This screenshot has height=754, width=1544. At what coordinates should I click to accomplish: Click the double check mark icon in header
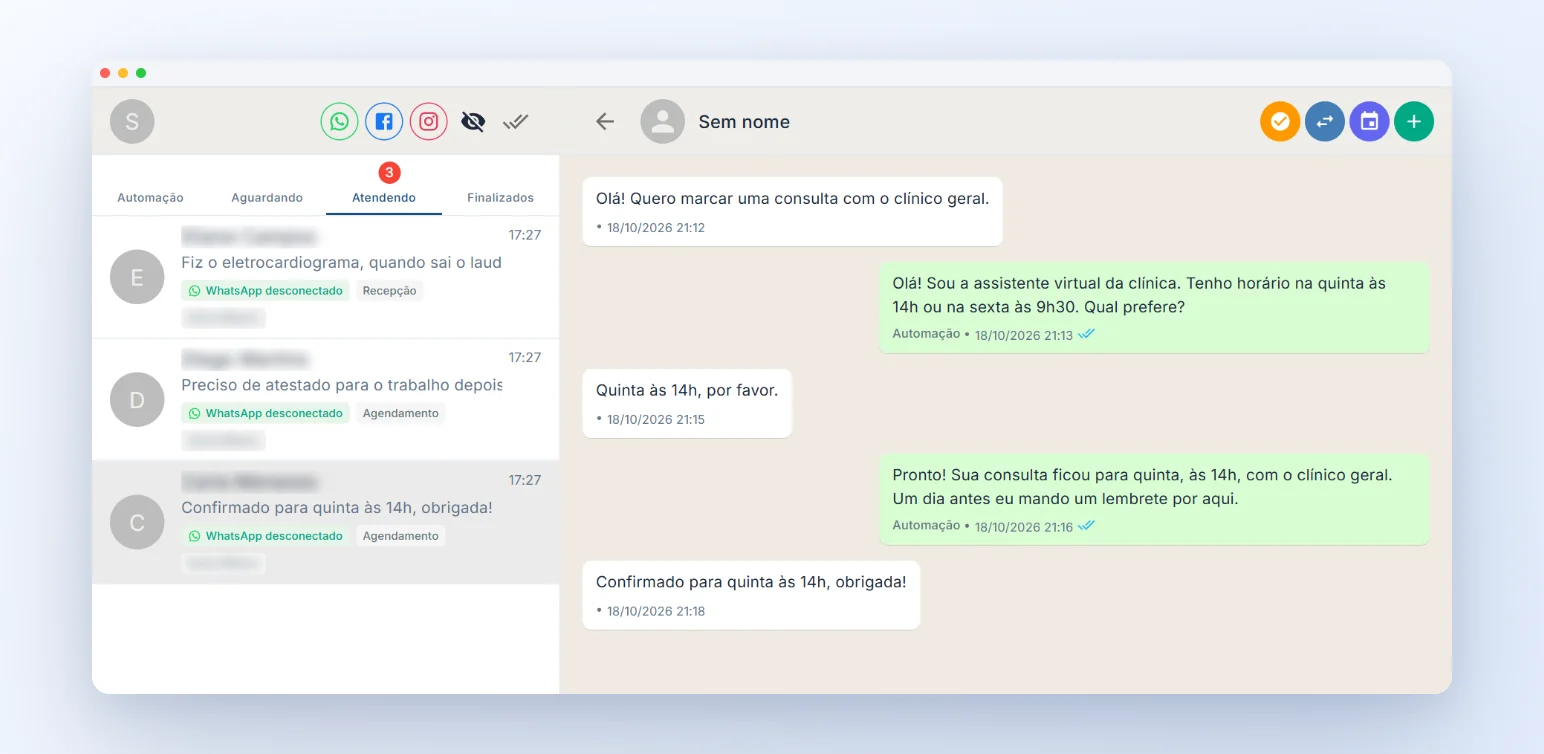coord(515,122)
